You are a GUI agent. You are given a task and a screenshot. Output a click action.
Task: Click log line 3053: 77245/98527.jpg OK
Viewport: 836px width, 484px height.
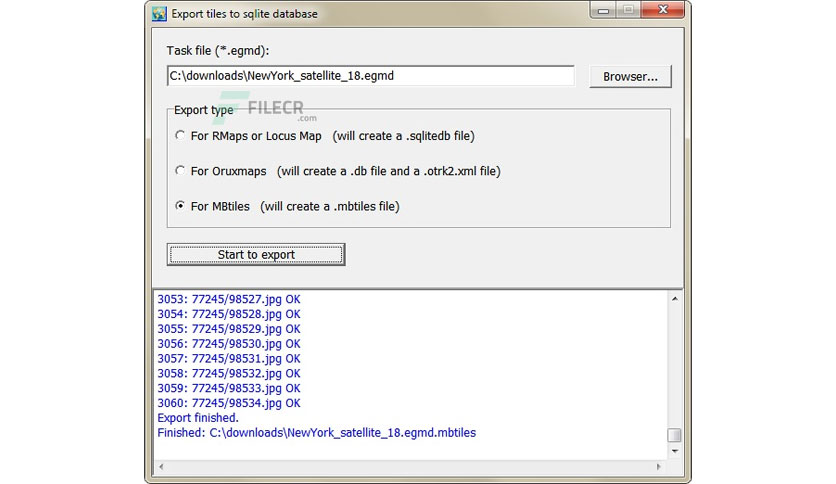point(229,299)
